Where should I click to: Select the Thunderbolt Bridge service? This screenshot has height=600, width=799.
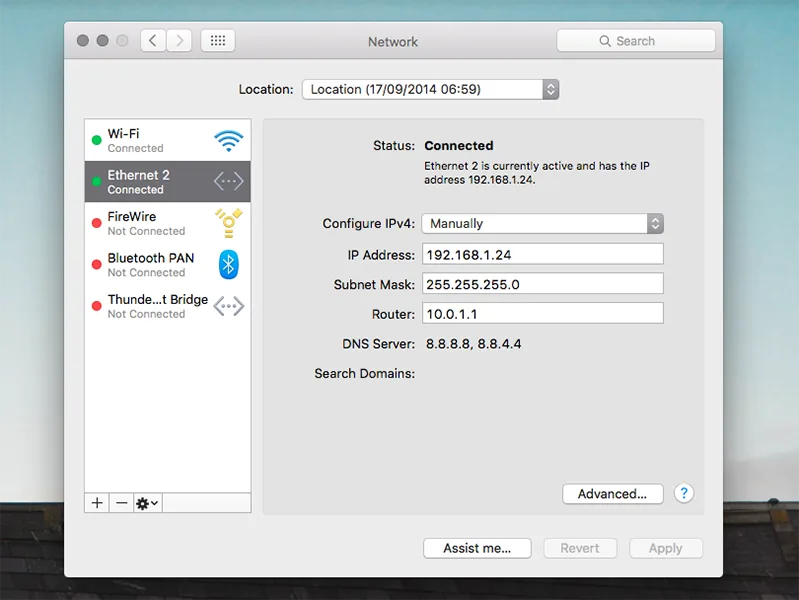coord(168,306)
